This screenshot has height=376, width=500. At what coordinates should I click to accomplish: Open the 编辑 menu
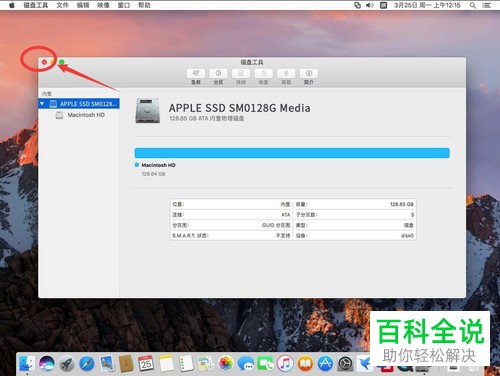(x=83, y=5)
